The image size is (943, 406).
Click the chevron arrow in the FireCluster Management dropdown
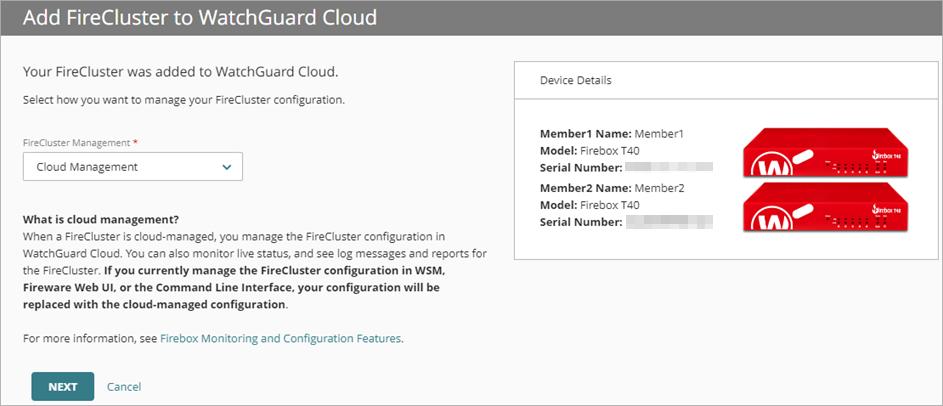pyautogui.click(x=227, y=167)
